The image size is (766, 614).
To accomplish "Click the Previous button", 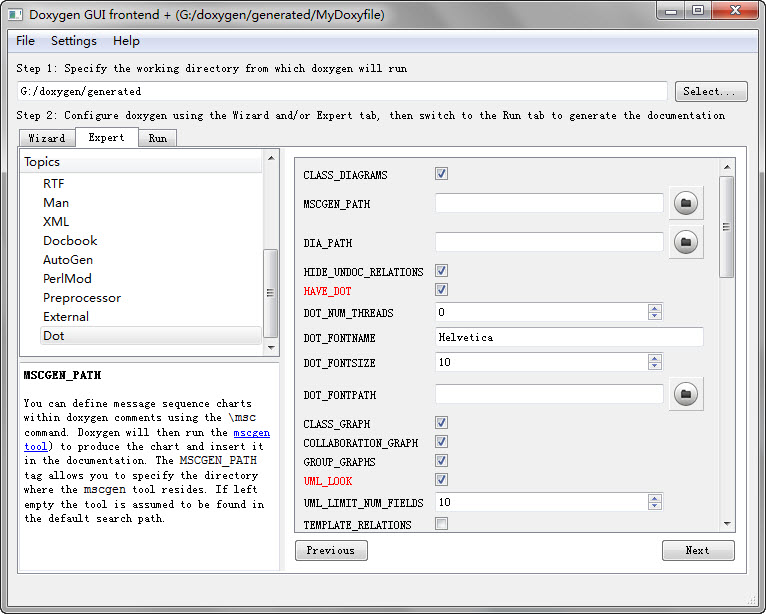I will tap(331, 550).
